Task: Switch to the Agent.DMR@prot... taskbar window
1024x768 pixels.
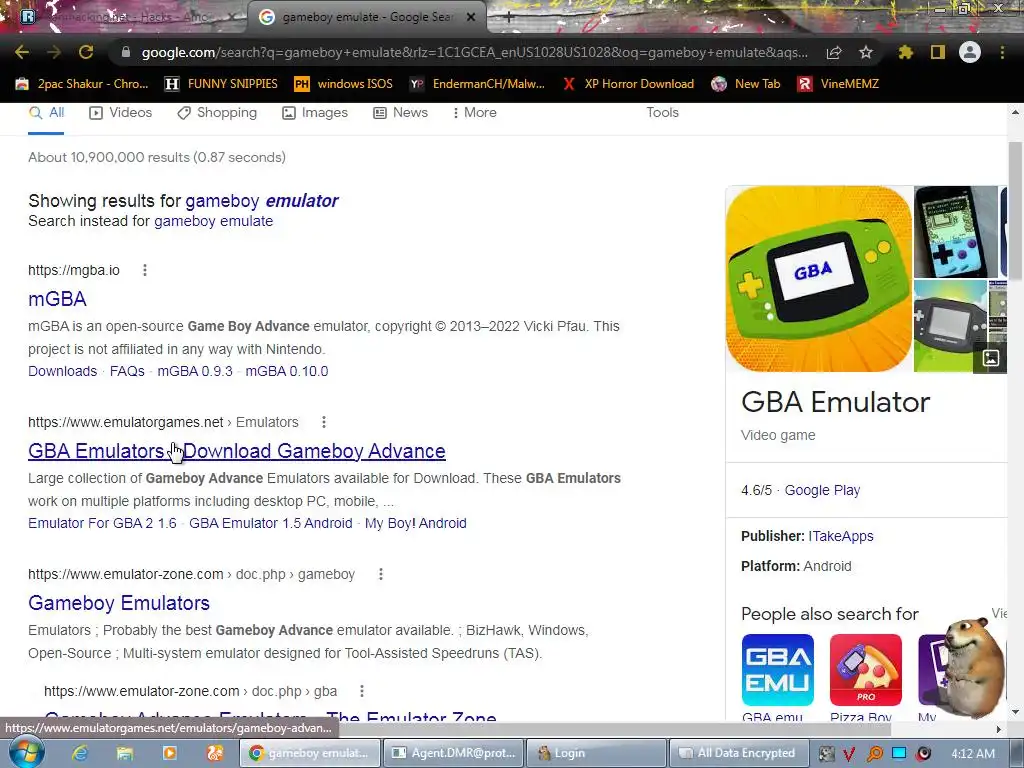Action: tap(452, 753)
